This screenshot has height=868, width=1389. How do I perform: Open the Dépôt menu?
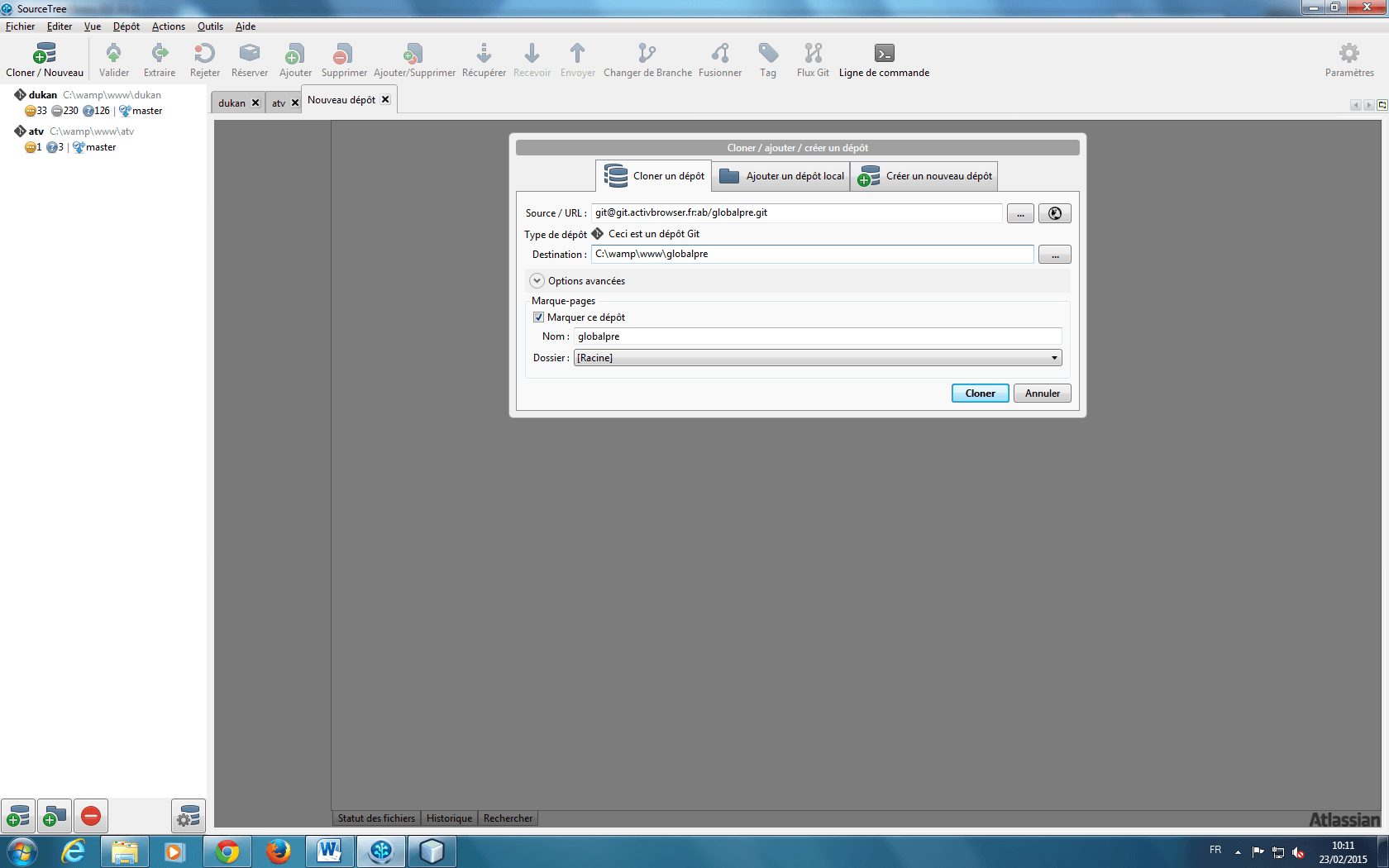coord(126,26)
